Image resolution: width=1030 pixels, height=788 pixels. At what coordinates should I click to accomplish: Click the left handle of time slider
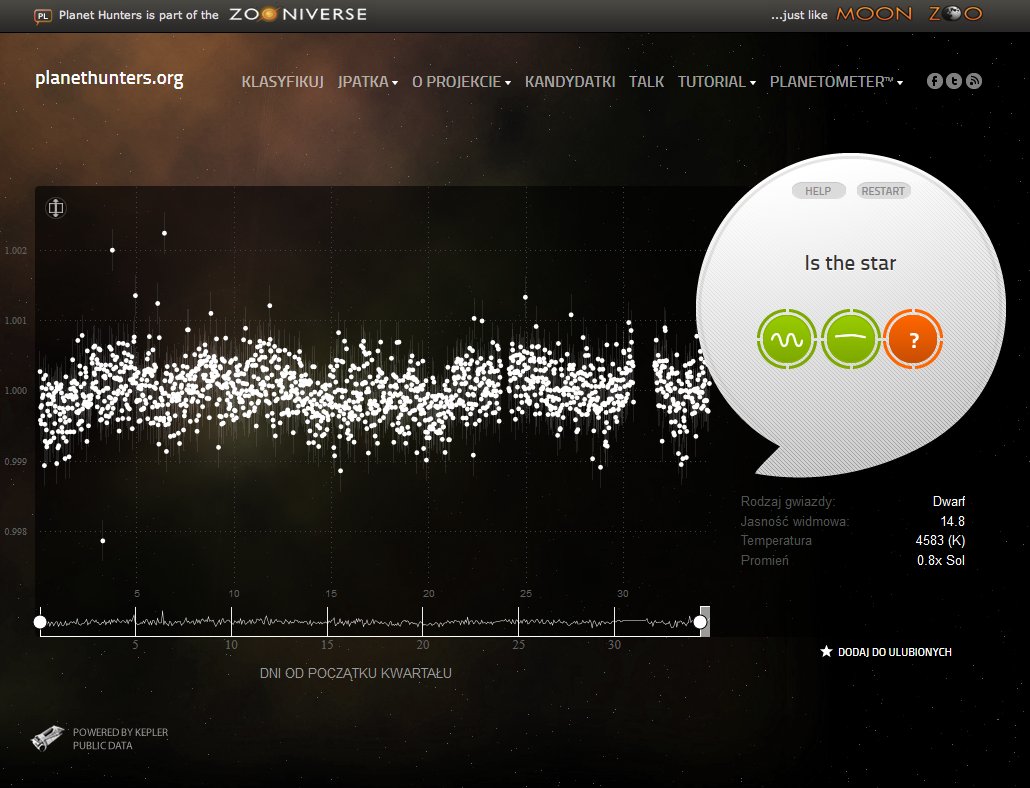[40, 622]
